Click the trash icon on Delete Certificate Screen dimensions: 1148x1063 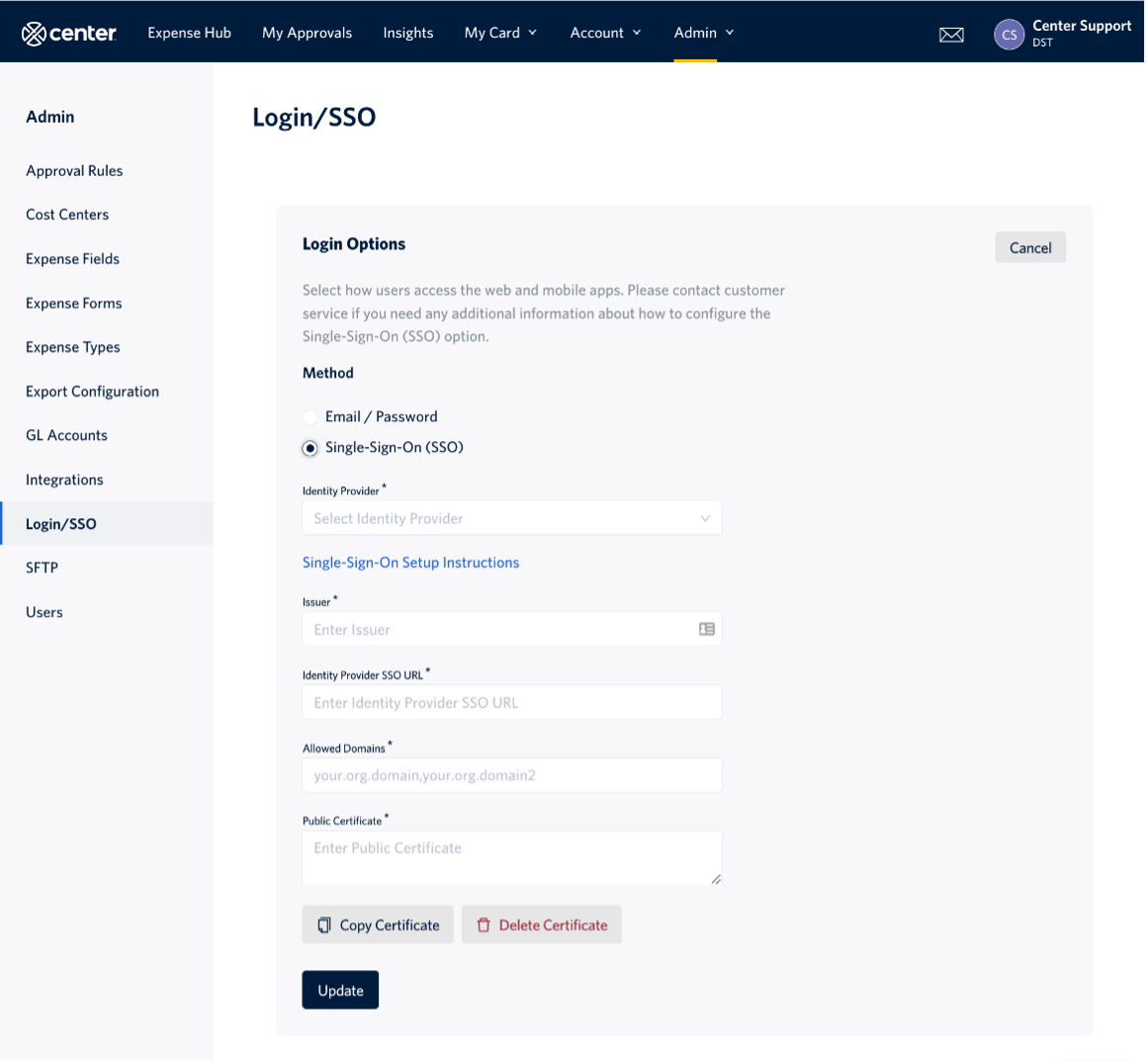click(x=484, y=924)
